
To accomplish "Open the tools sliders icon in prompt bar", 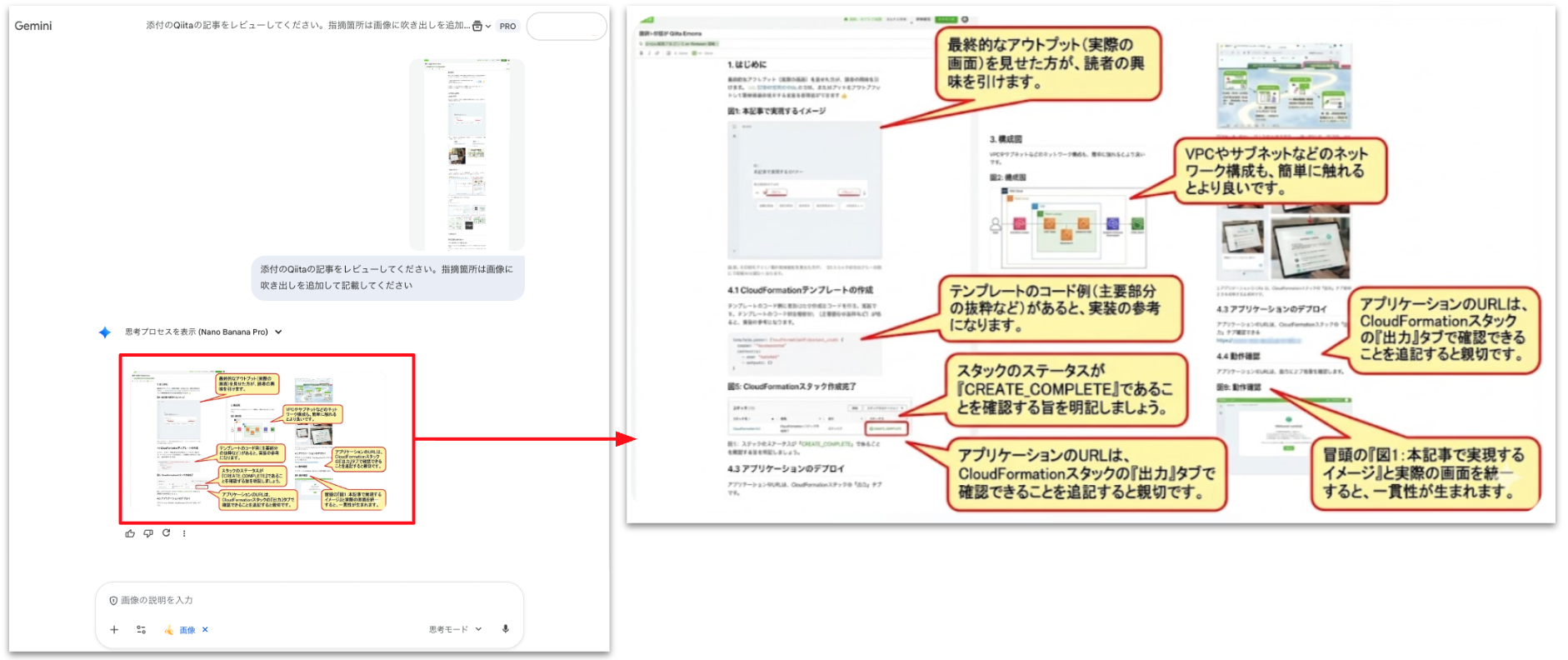I will [x=141, y=629].
